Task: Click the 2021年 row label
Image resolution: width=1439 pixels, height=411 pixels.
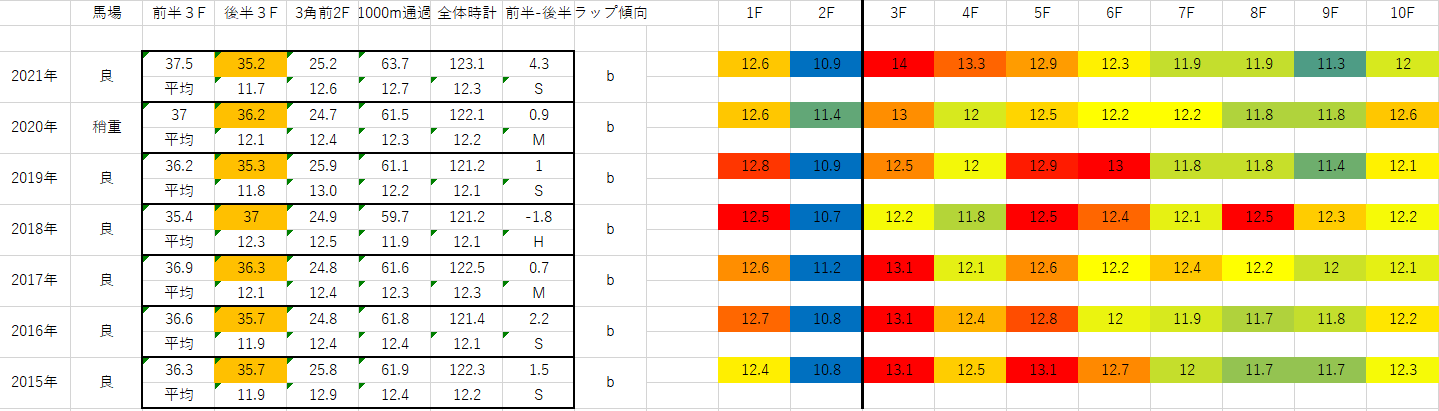Action: point(35,76)
